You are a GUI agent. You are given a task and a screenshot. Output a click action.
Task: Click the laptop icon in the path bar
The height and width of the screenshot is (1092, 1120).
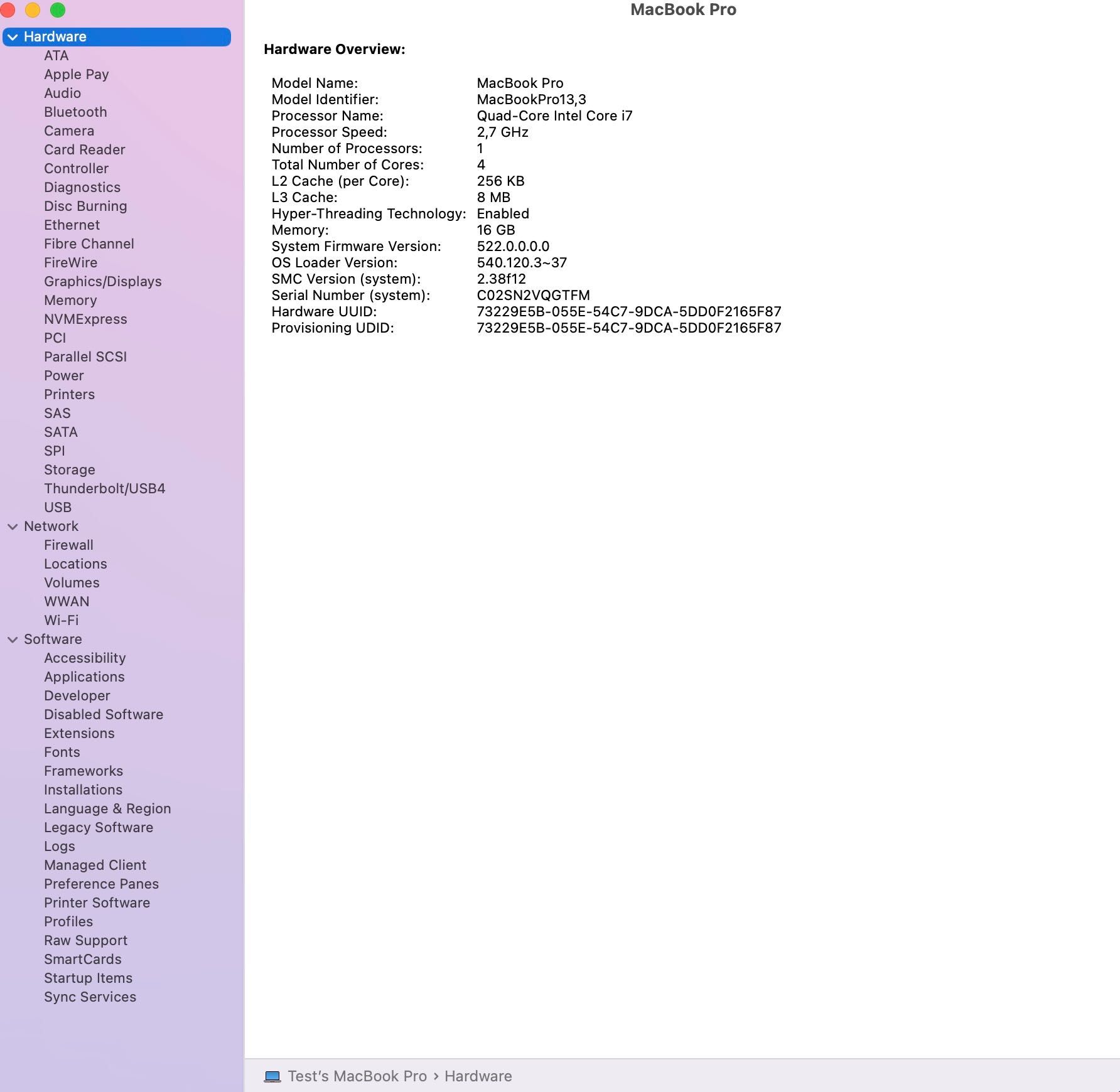[x=272, y=1076]
